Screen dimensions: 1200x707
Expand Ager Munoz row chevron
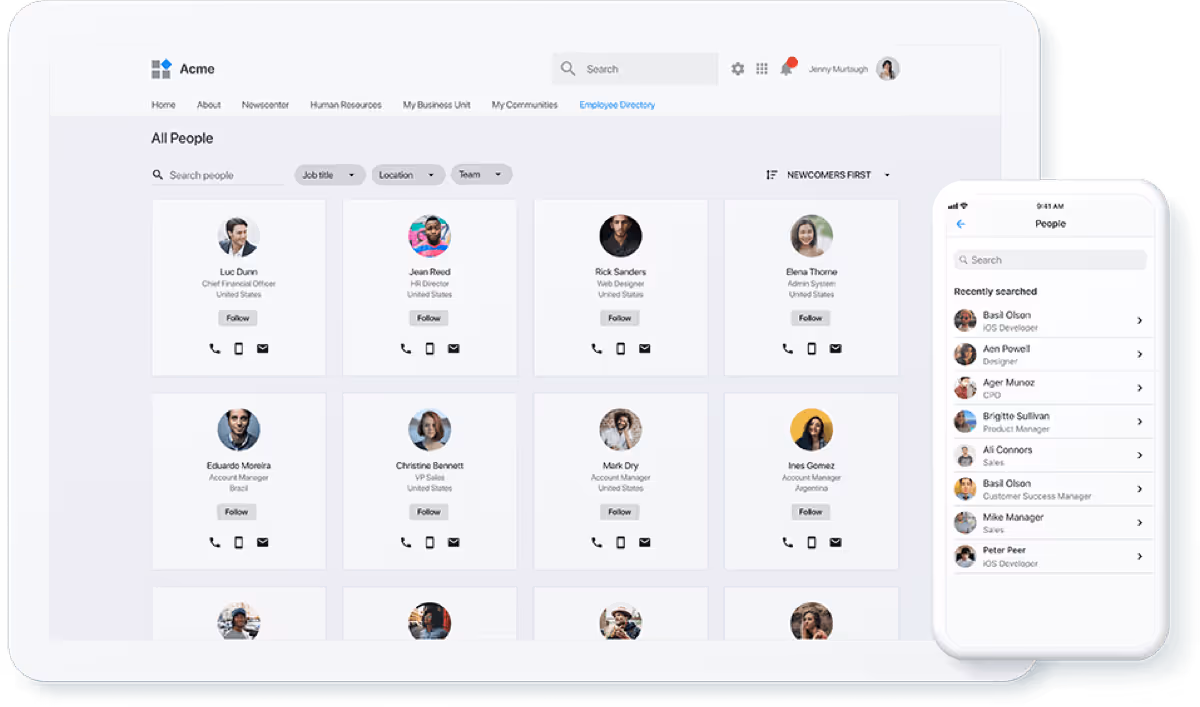click(1140, 388)
